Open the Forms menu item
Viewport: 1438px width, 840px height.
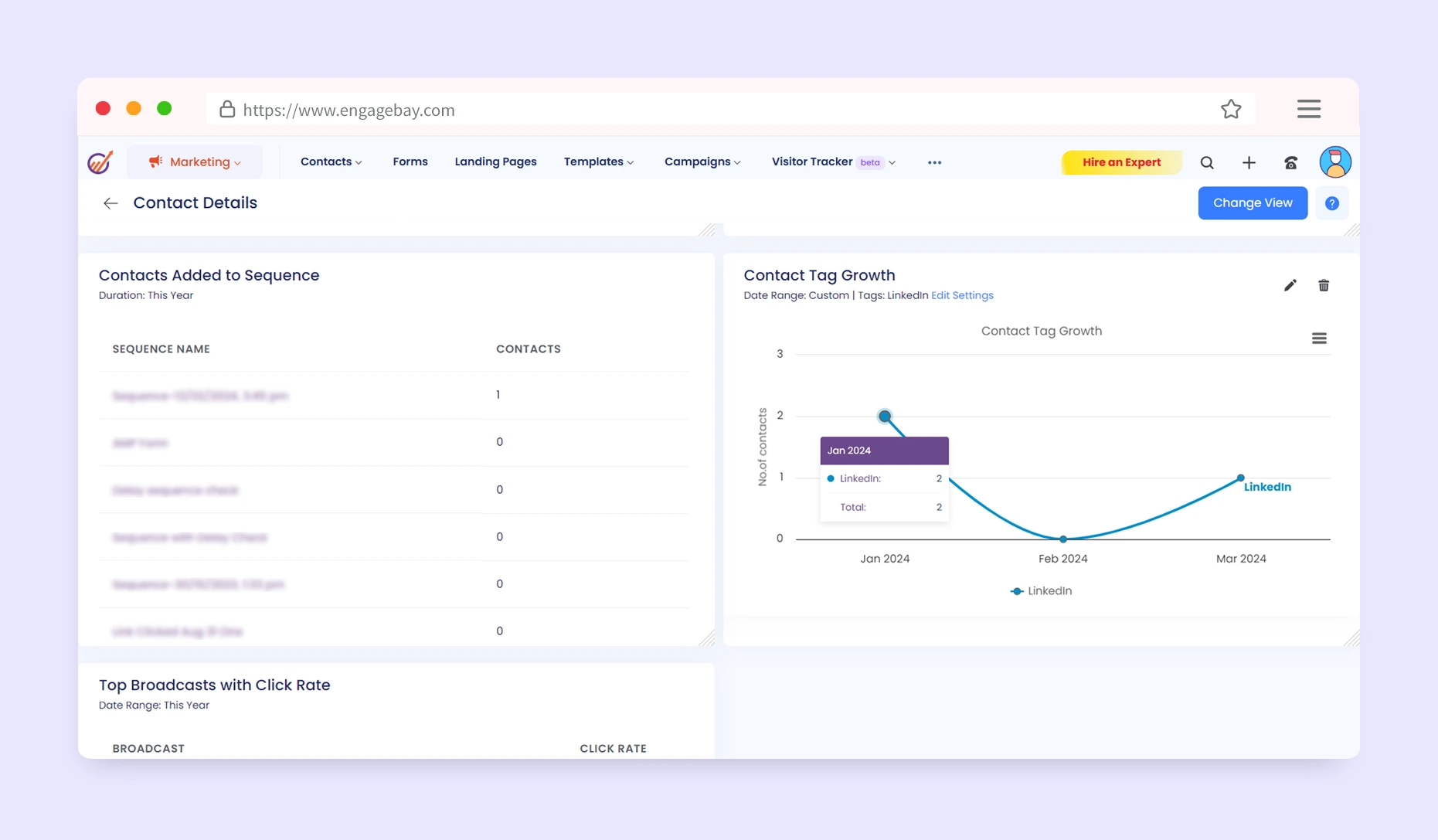[410, 162]
